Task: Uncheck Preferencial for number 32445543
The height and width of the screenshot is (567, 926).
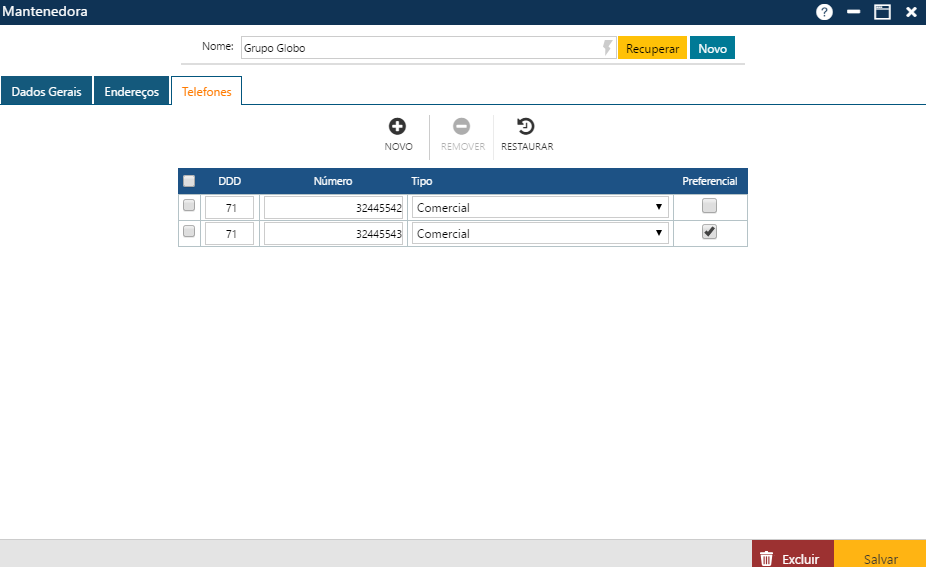Action: 709,232
